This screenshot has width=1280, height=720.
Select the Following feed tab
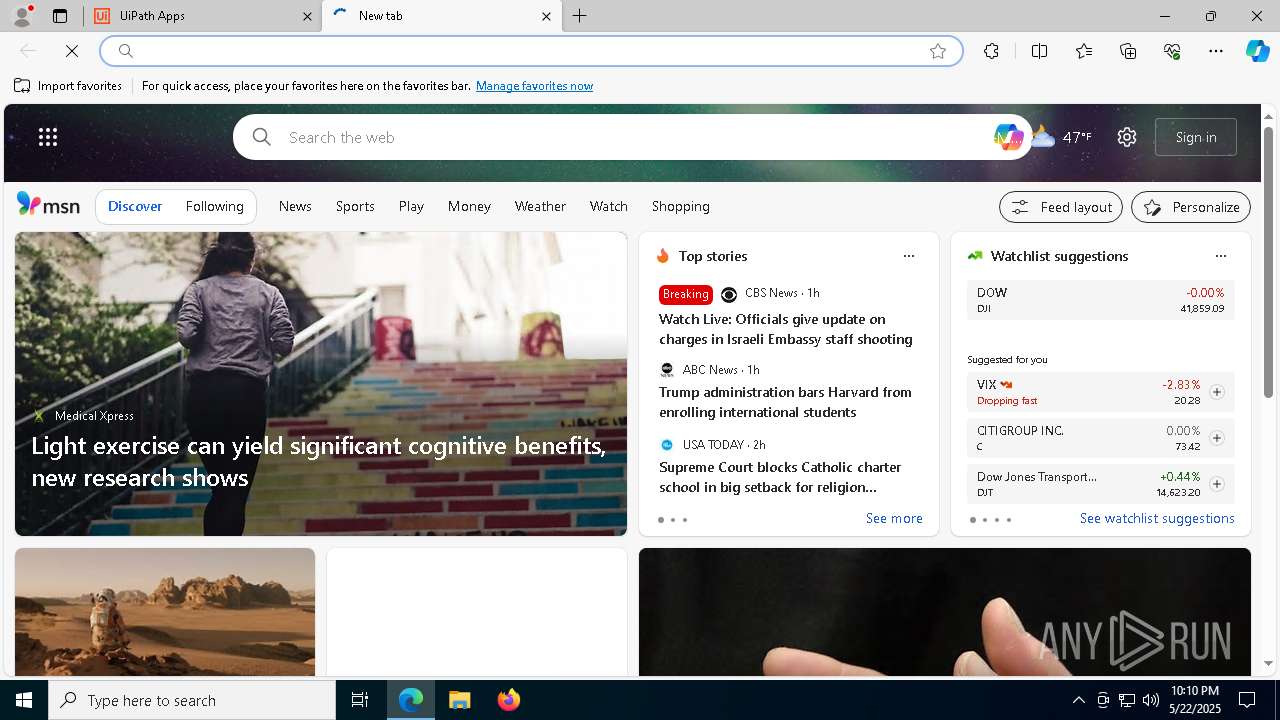click(214, 206)
